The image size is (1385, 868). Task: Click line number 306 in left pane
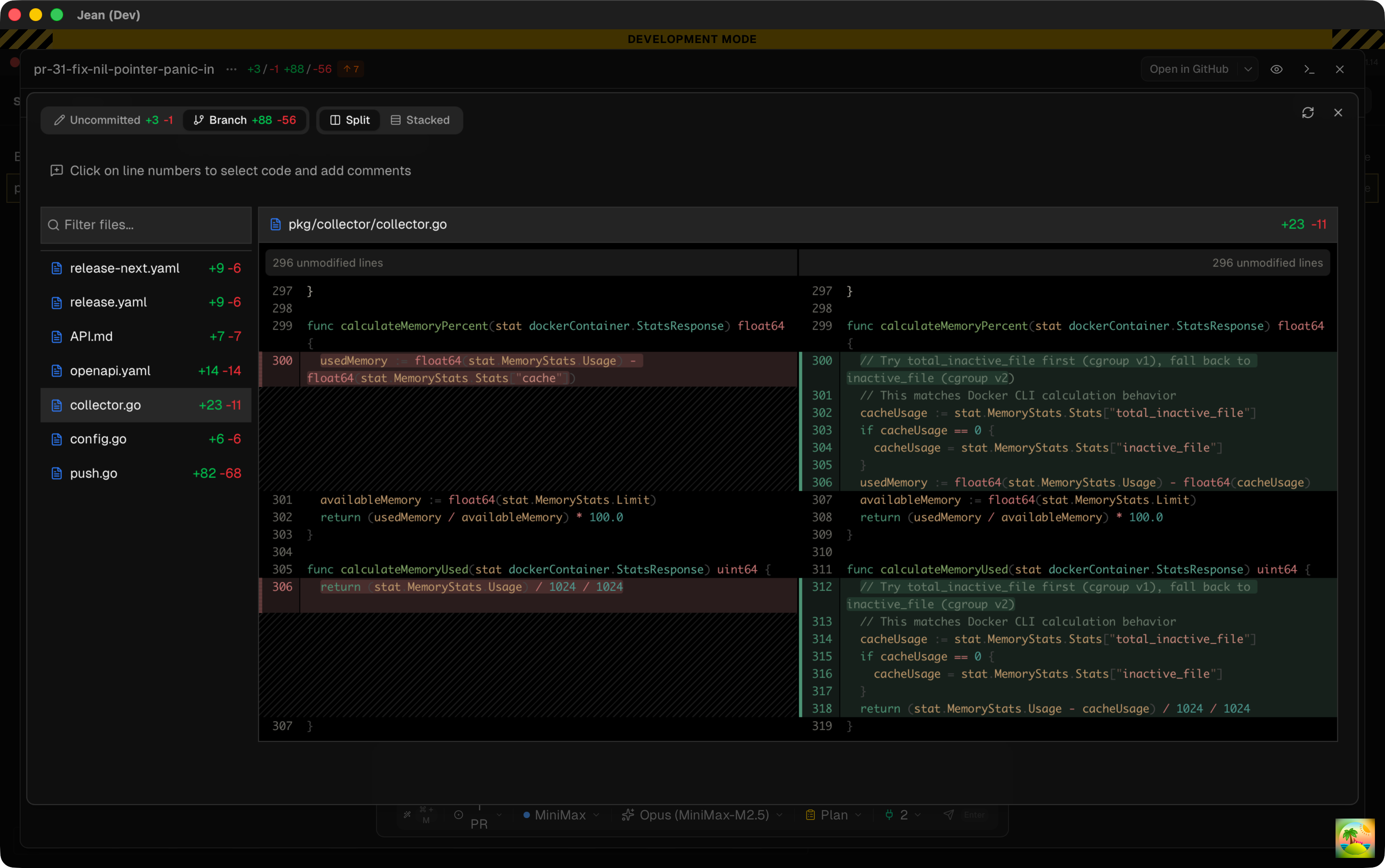pyautogui.click(x=282, y=587)
